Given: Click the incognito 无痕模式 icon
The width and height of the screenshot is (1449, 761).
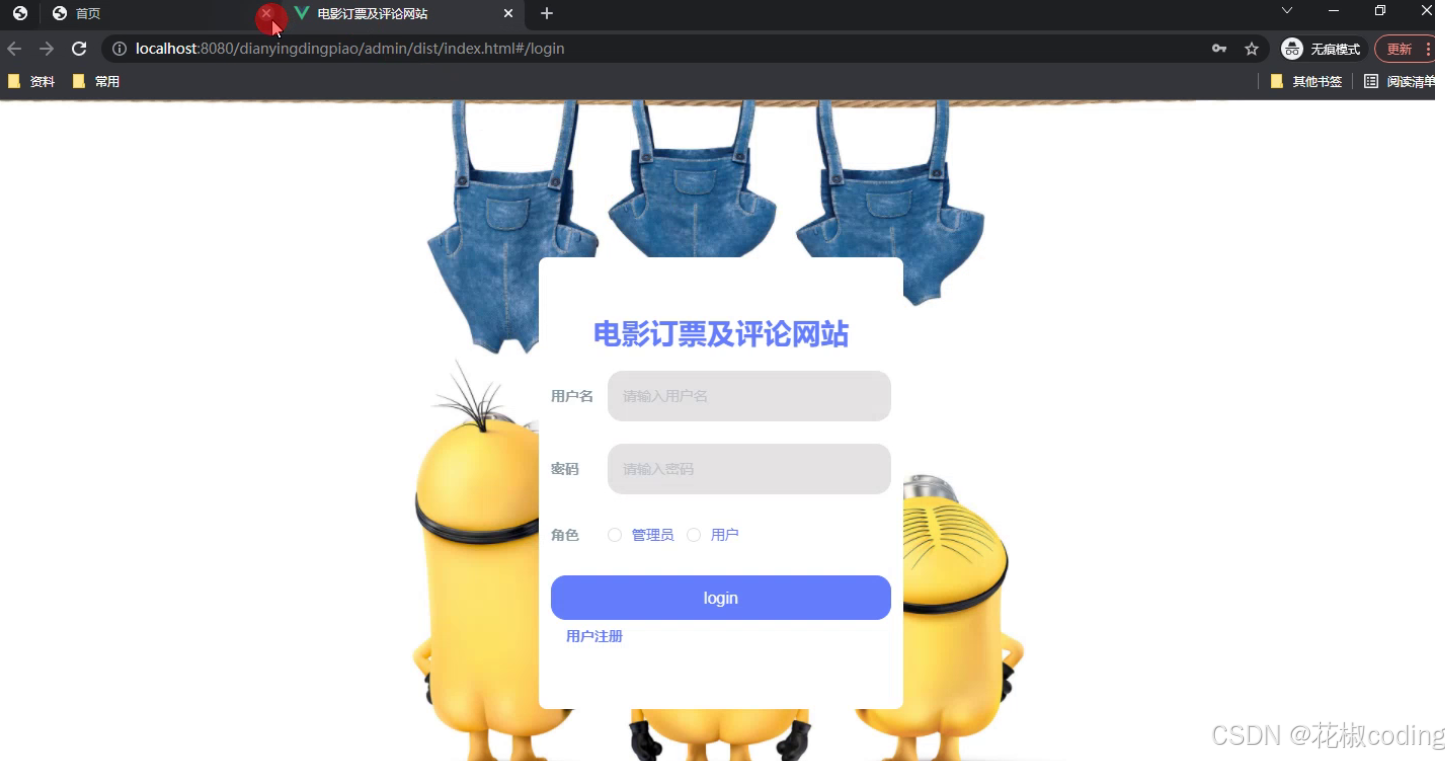Looking at the screenshot, I should point(1290,48).
